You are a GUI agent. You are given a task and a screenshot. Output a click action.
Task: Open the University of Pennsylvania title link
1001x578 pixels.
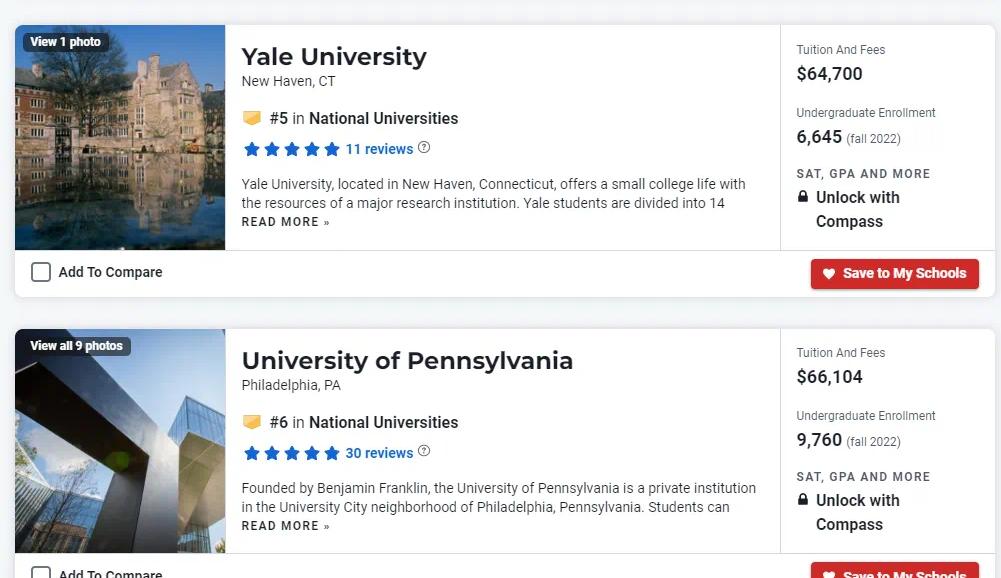(x=407, y=361)
